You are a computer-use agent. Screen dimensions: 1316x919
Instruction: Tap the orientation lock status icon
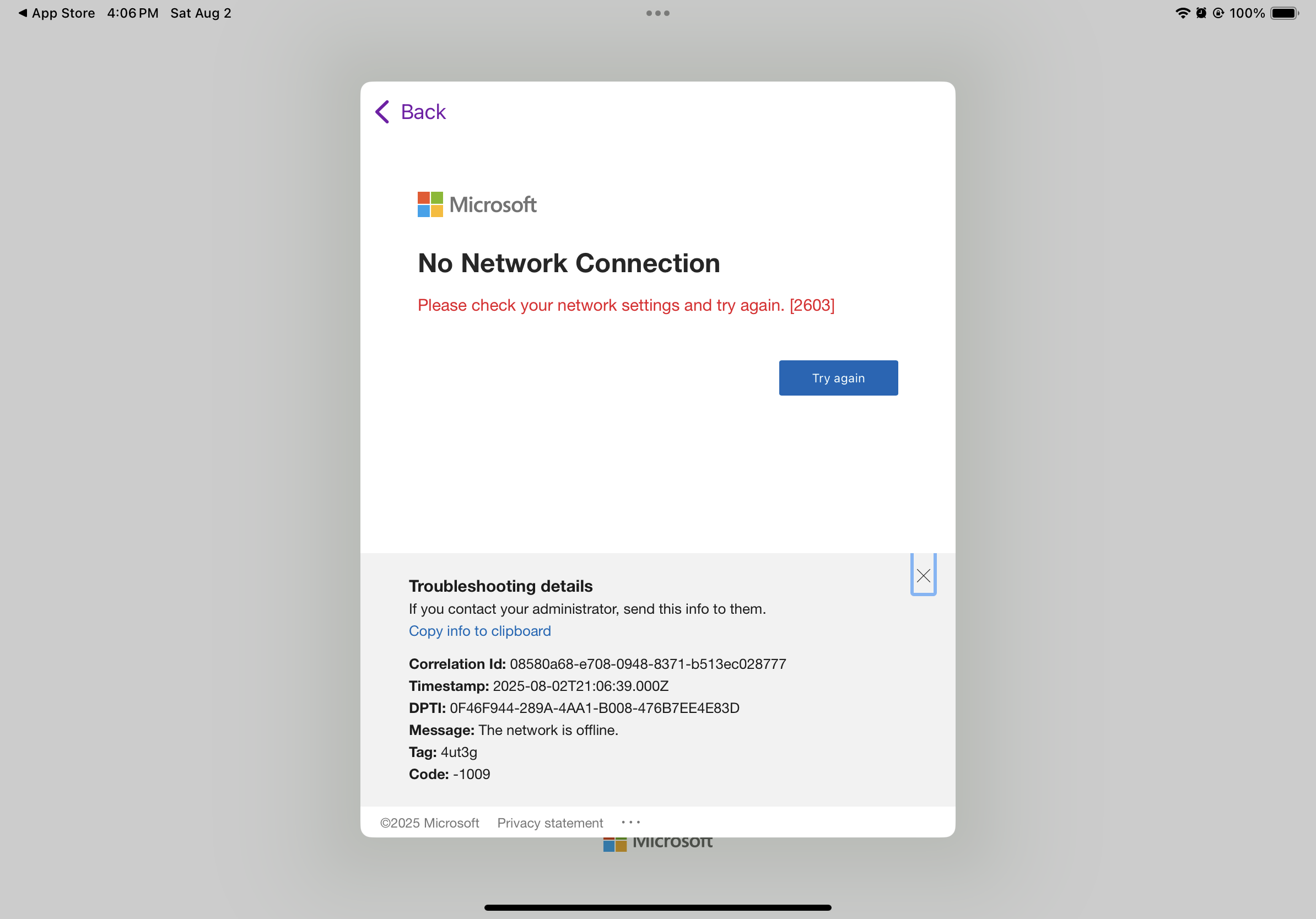click(x=1218, y=13)
